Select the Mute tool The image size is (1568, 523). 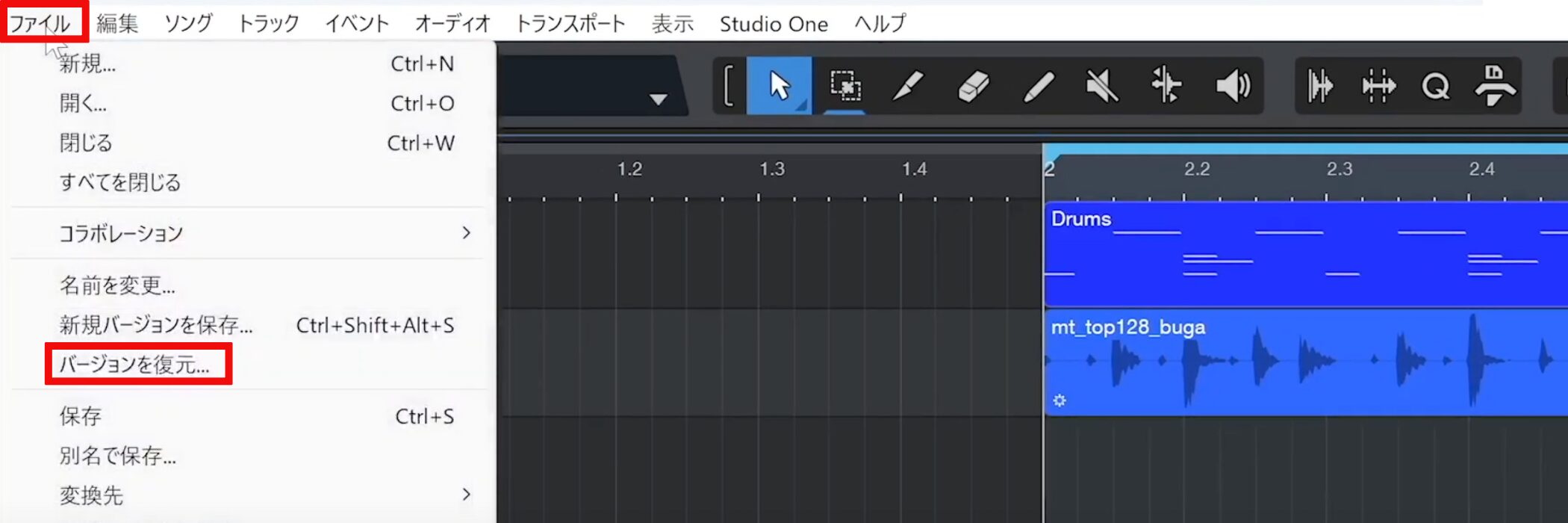coord(1102,86)
